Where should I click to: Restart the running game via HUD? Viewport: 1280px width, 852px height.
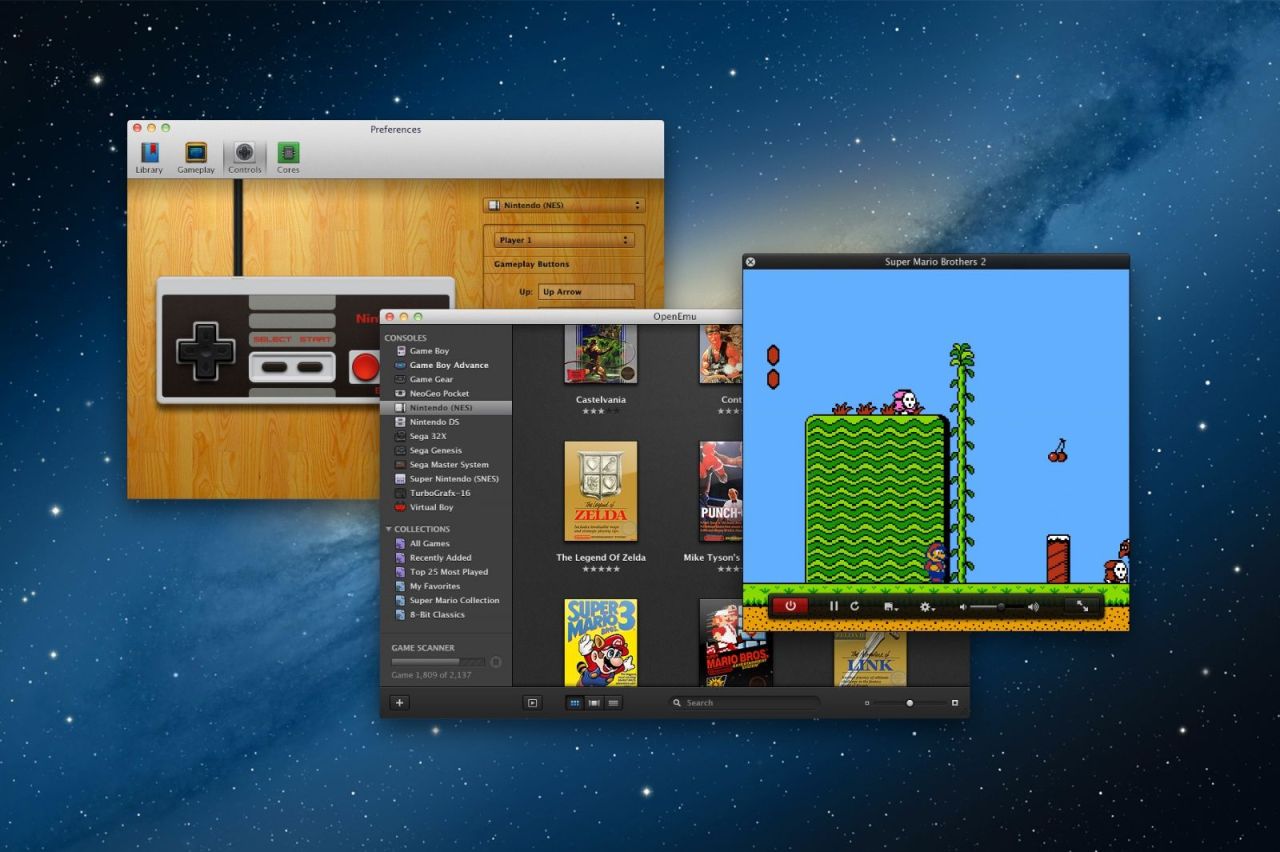point(856,606)
